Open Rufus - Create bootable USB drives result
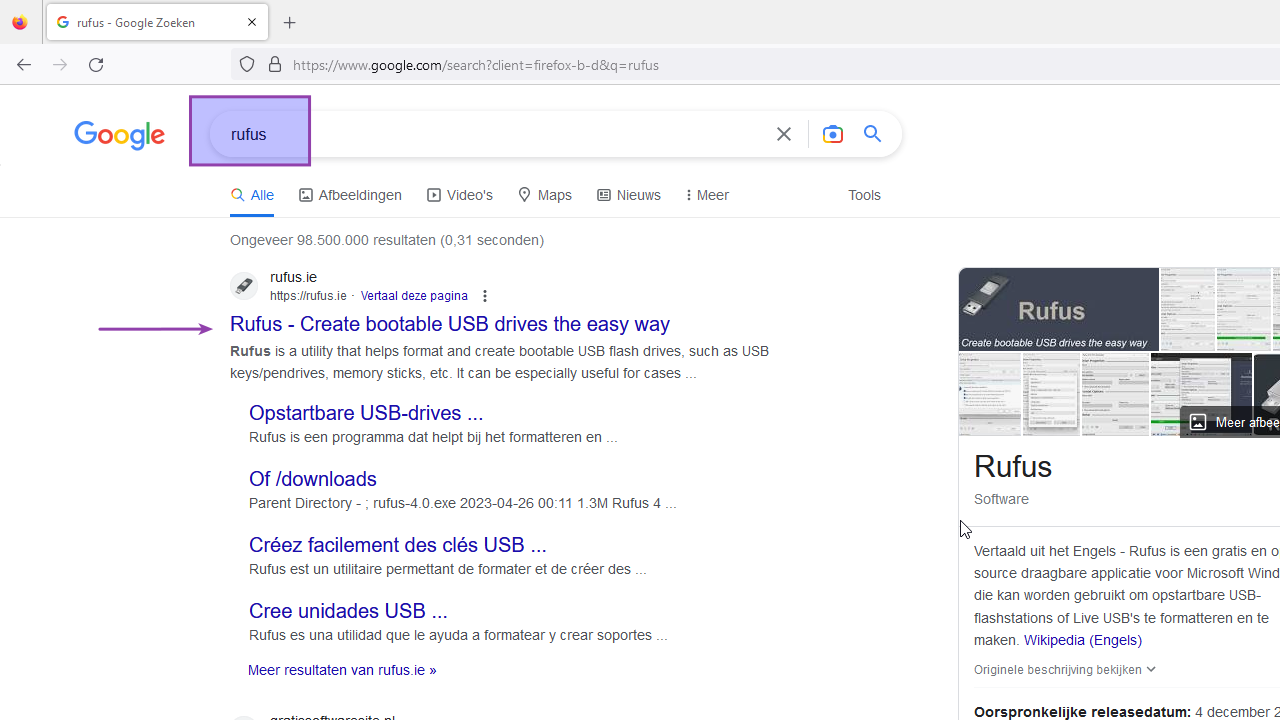 pos(450,324)
